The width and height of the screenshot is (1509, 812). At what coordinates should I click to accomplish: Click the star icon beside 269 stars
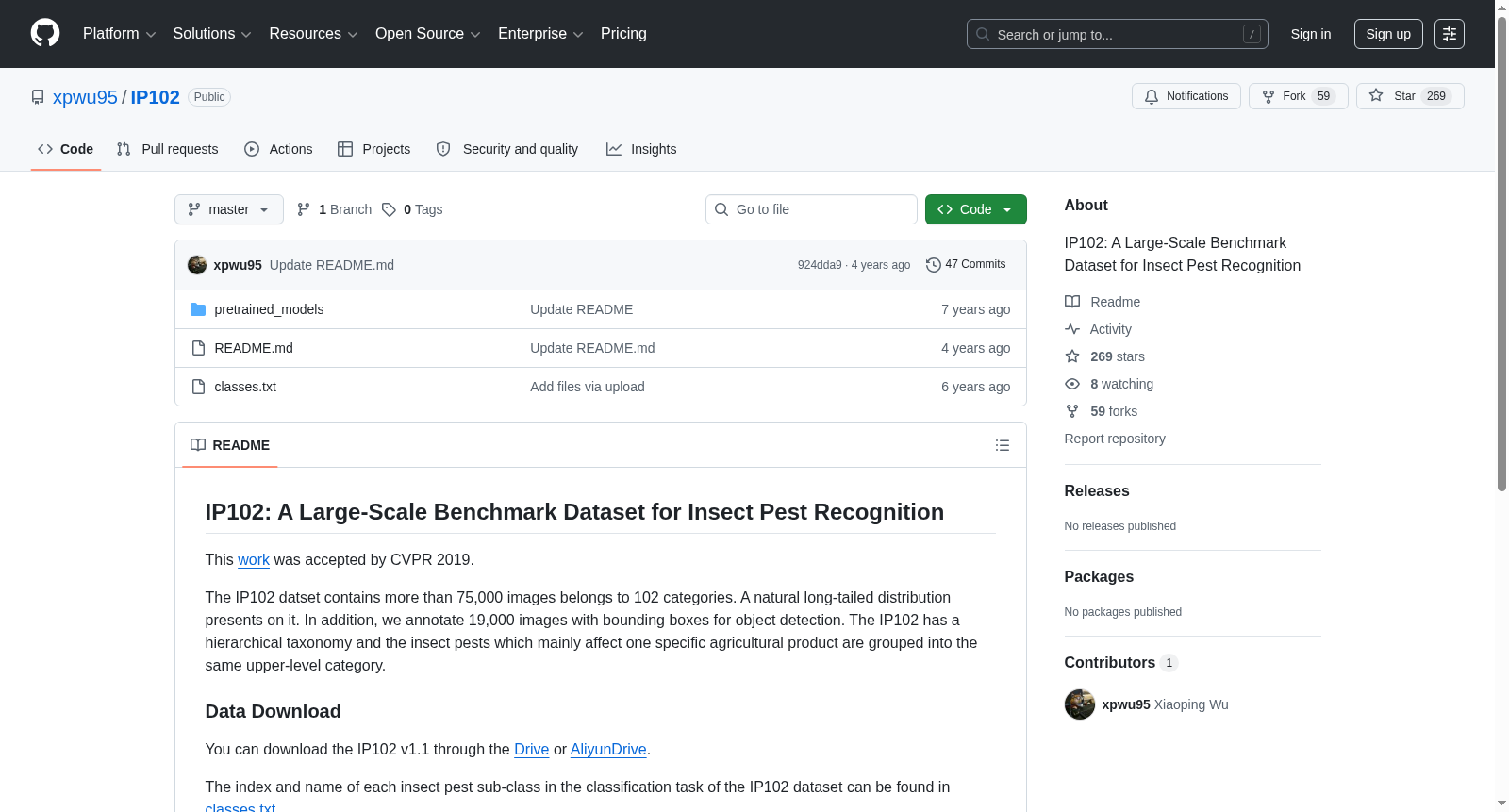1072,356
